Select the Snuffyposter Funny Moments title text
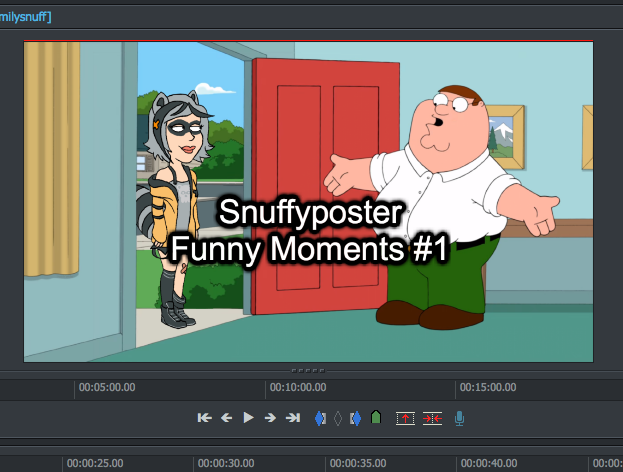This screenshot has width=623, height=472. (x=309, y=230)
